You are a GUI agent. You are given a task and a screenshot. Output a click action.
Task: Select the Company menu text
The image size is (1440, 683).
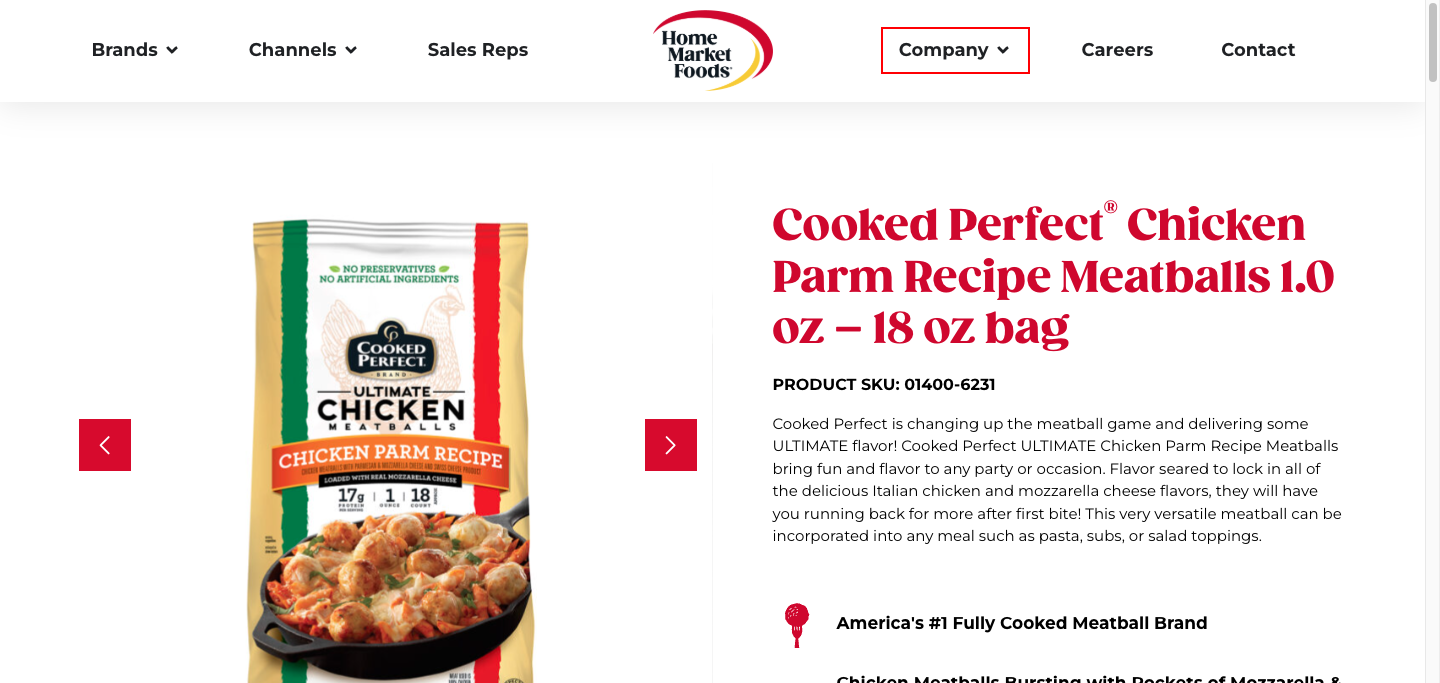943,50
